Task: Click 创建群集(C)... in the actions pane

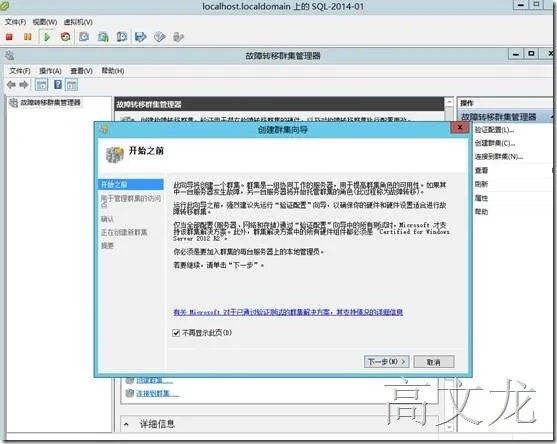Action: pyautogui.click(x=495, y=143)
